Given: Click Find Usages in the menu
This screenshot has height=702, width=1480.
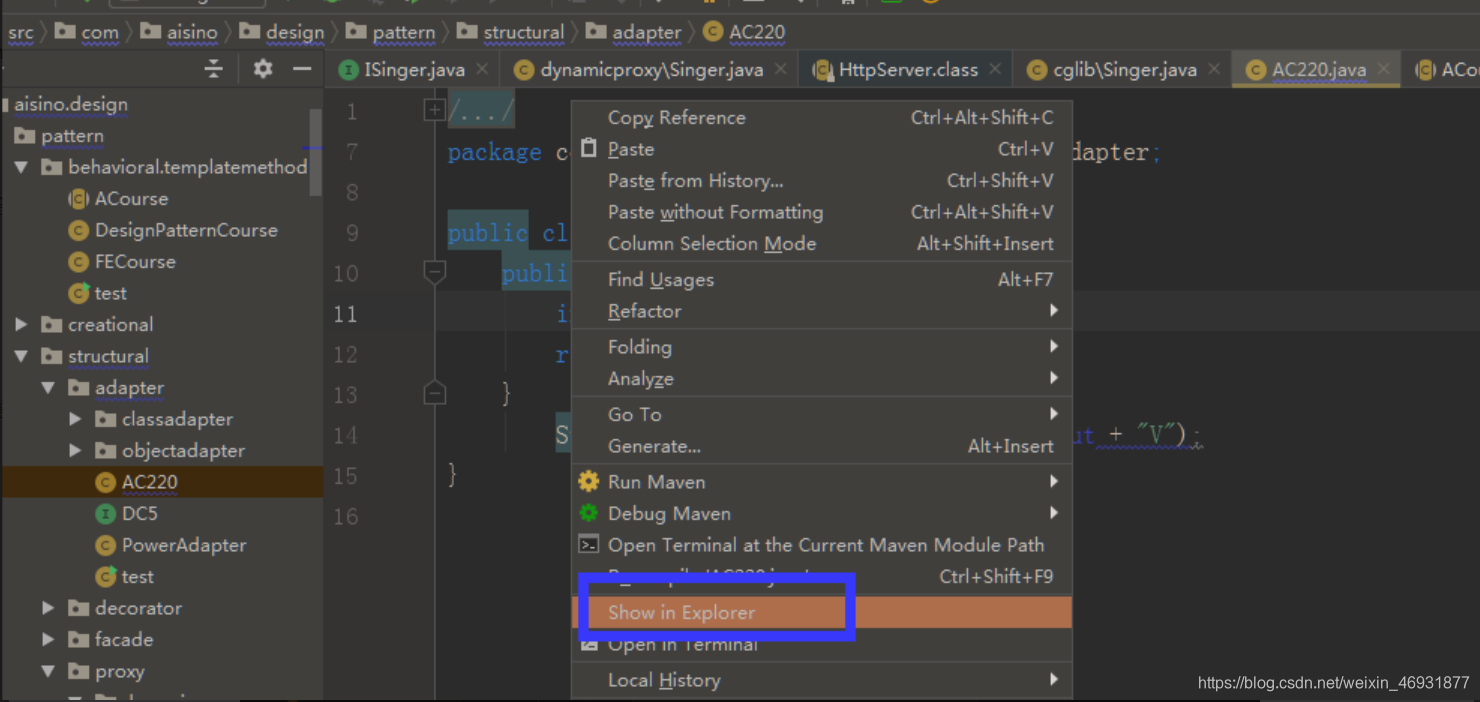Looking at the screenshot, I should (821, 280).
